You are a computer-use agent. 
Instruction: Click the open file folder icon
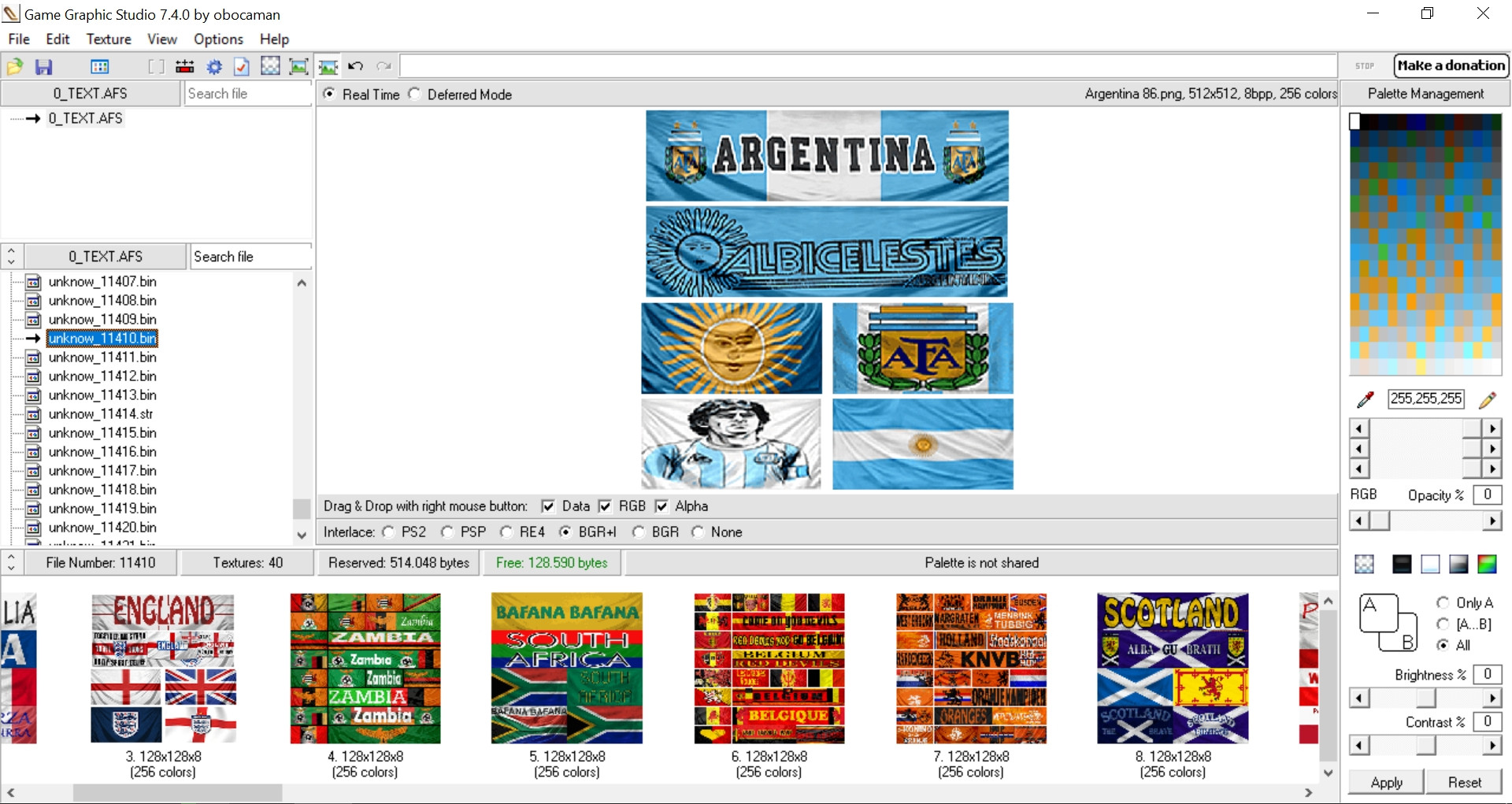pos(15,67)
